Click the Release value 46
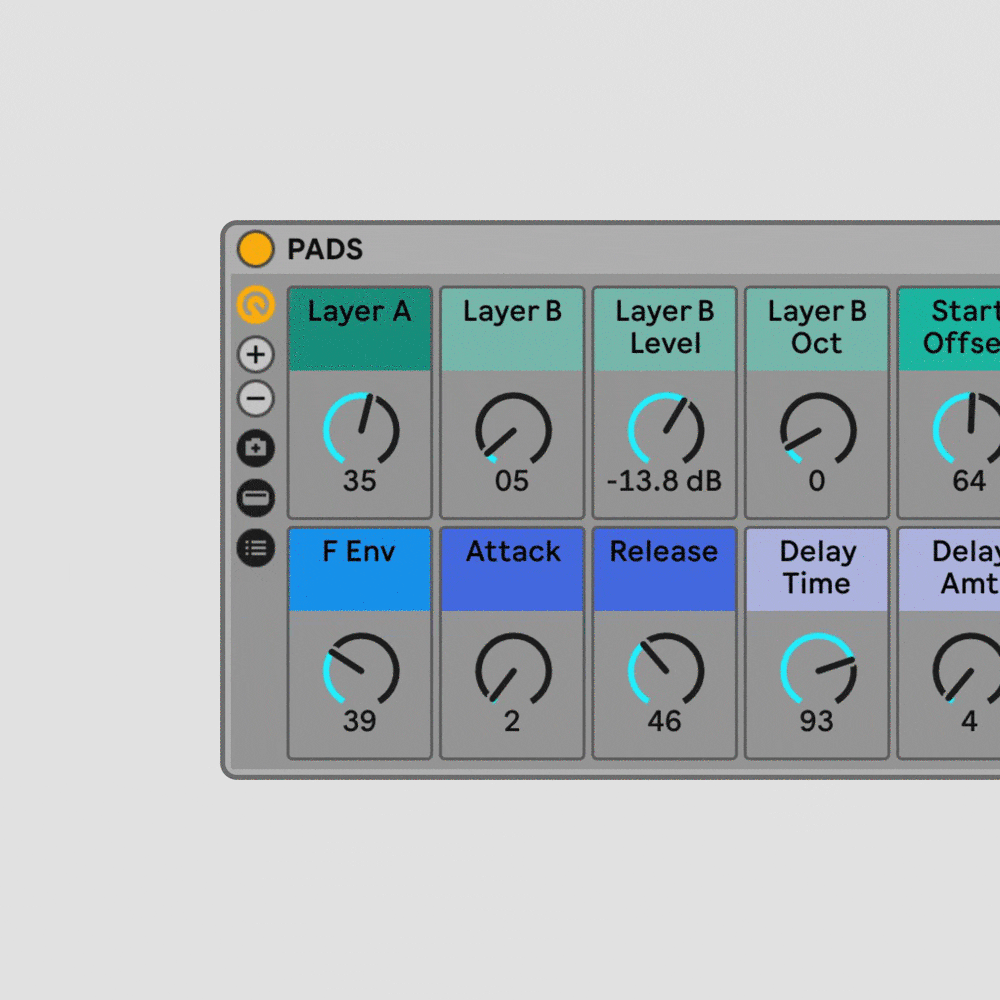Image resolution: width=1000 pixels, height=1000 pixels. tap(665, 721)
